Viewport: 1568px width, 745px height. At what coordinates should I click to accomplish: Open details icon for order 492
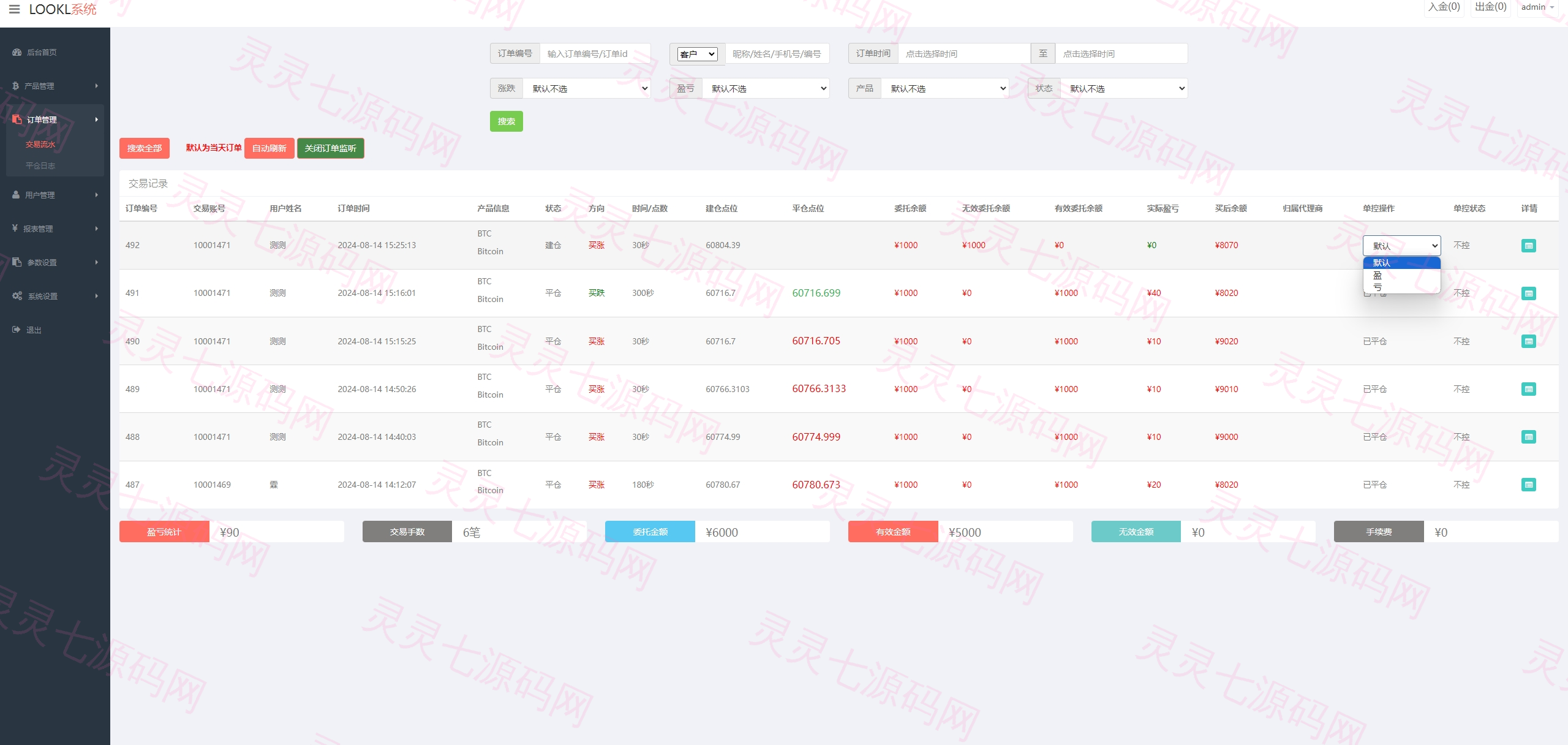pos(1528,246)
